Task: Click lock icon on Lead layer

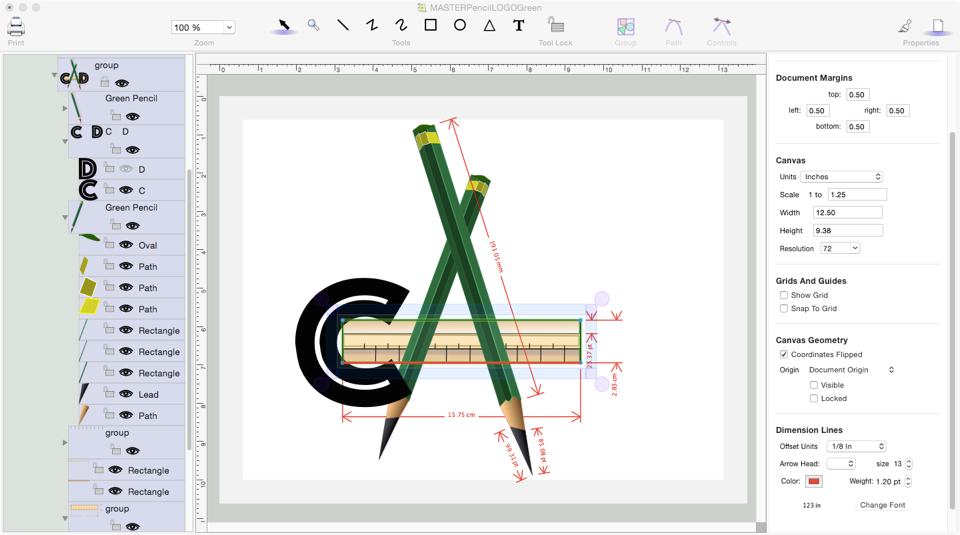Action: [109, 394]
